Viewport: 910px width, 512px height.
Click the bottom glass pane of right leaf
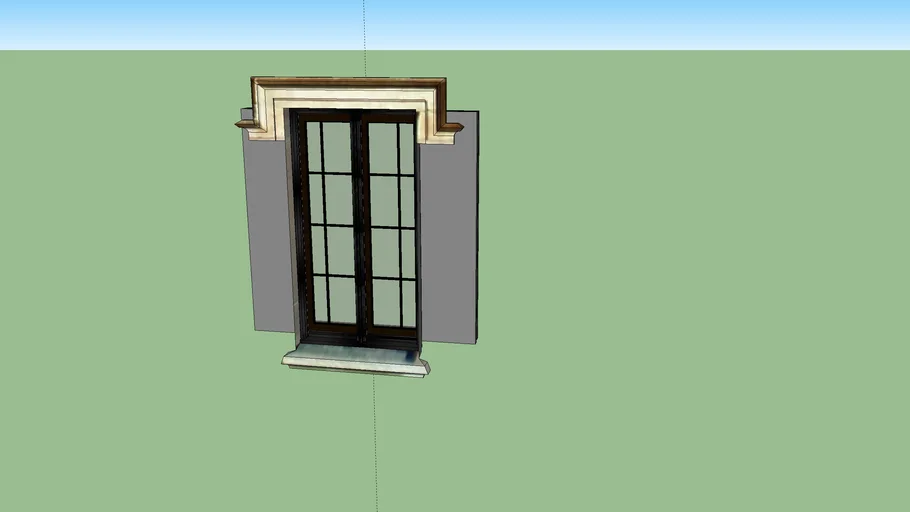tap(386, 302)
